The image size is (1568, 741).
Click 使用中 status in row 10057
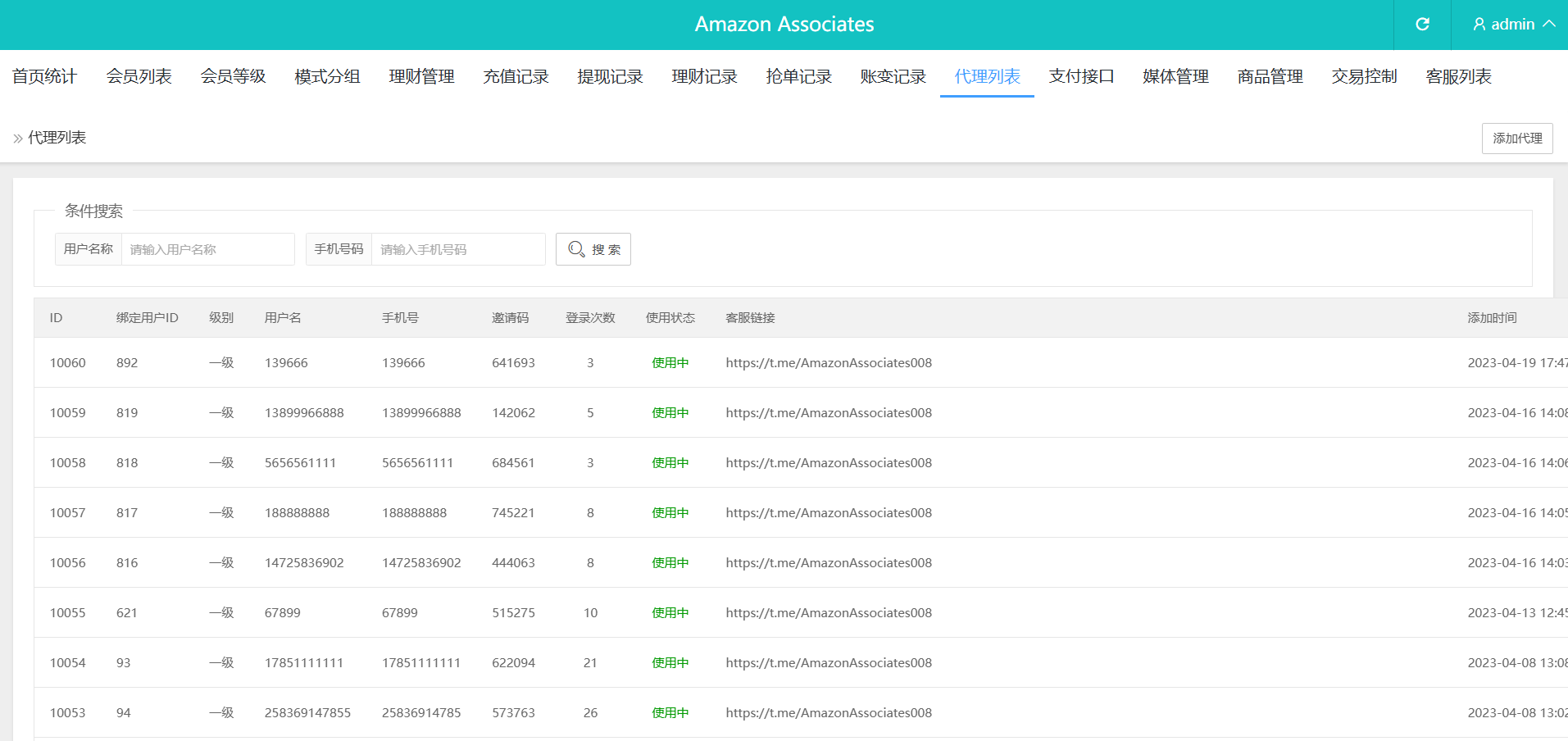coord(670,512)
